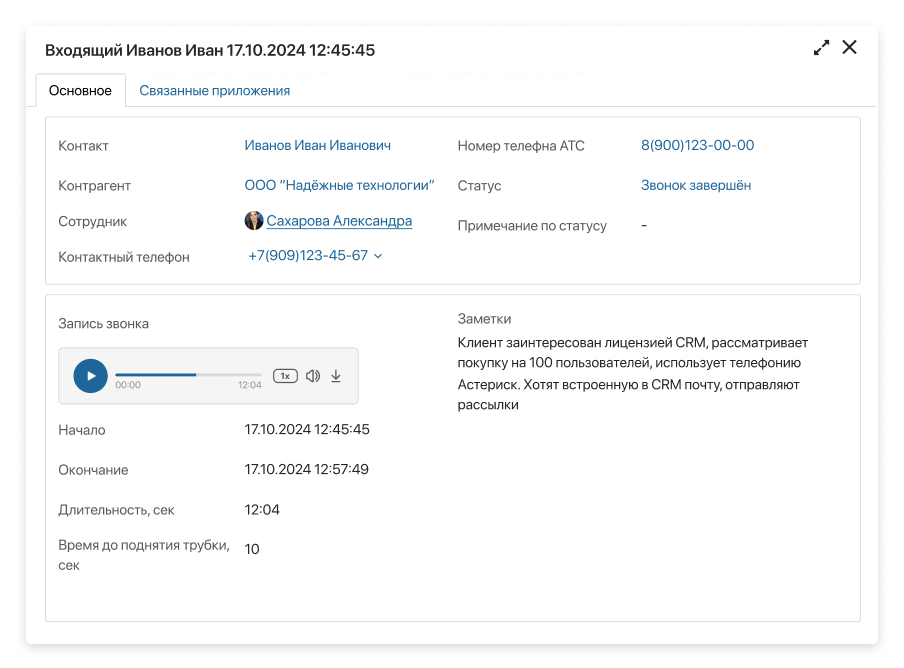Open employee Сахарова Александра profile
Viewport: 904px width, 668px height.
click(x=339, y=221)
